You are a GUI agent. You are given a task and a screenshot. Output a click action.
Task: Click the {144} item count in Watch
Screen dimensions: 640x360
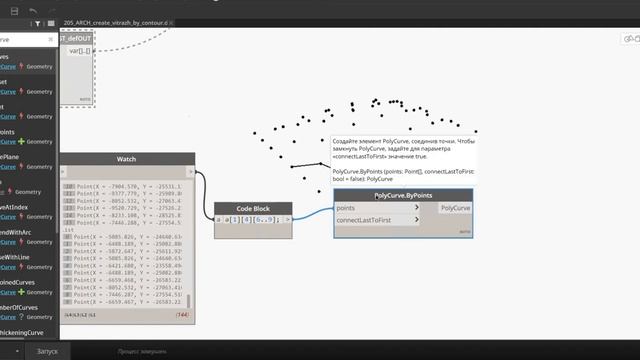182,315
